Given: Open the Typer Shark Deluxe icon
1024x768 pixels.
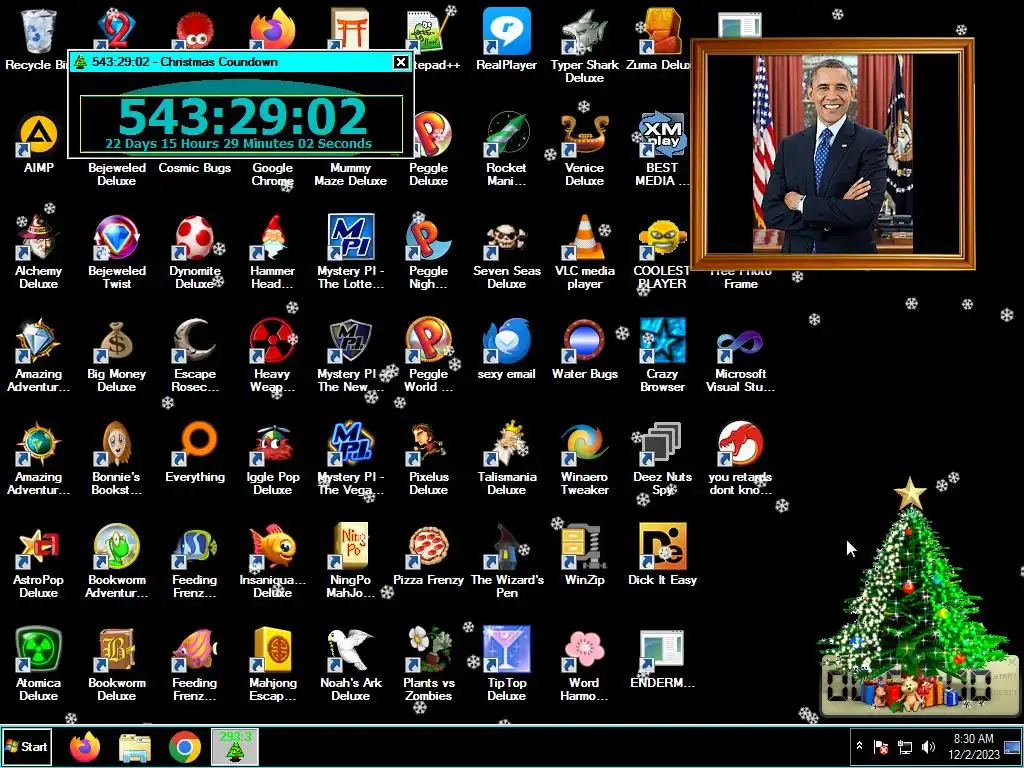Looking at the screenshot, I should [584, 44].
